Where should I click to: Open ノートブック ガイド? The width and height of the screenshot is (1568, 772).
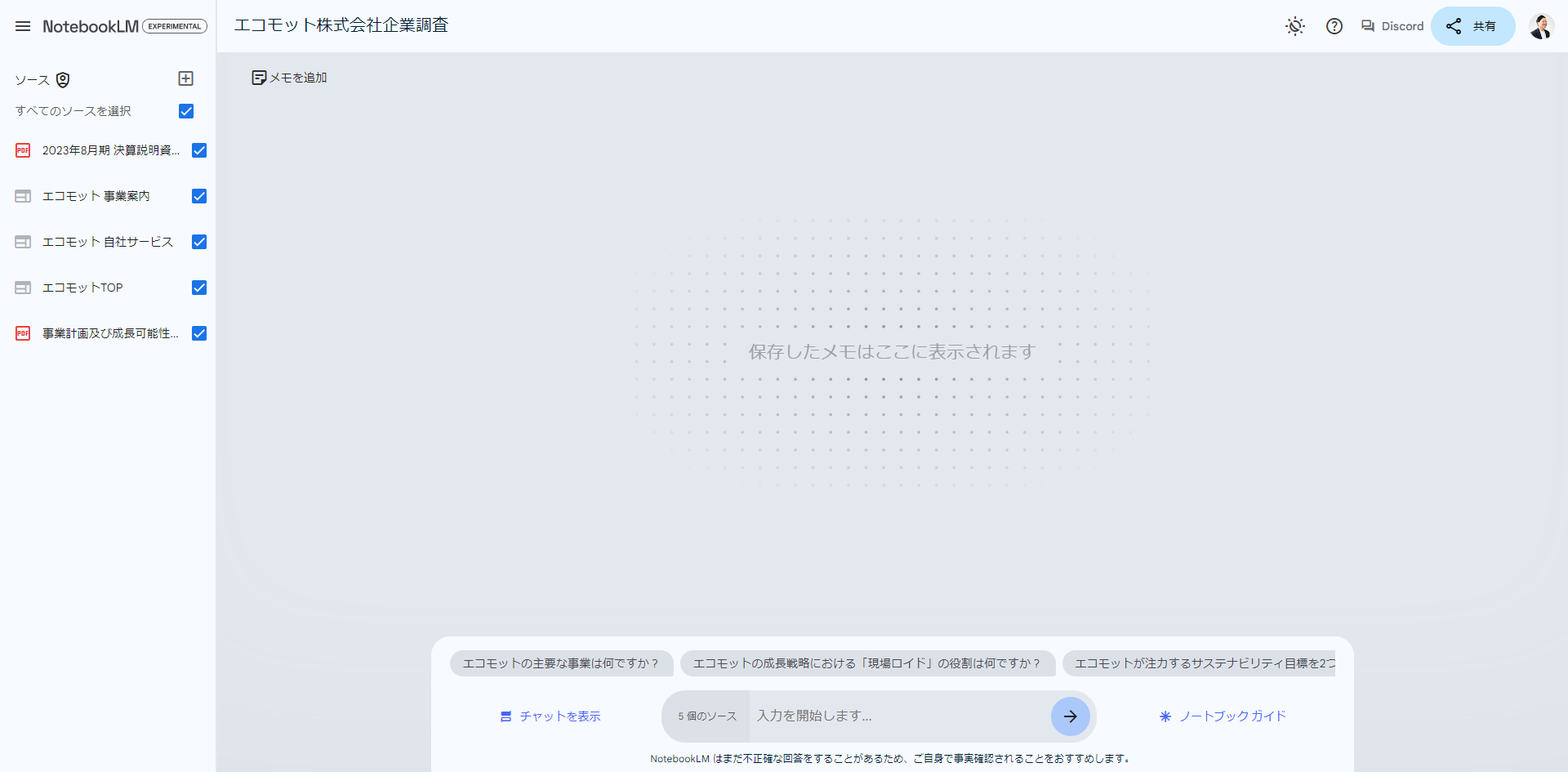click(1223, 716)
